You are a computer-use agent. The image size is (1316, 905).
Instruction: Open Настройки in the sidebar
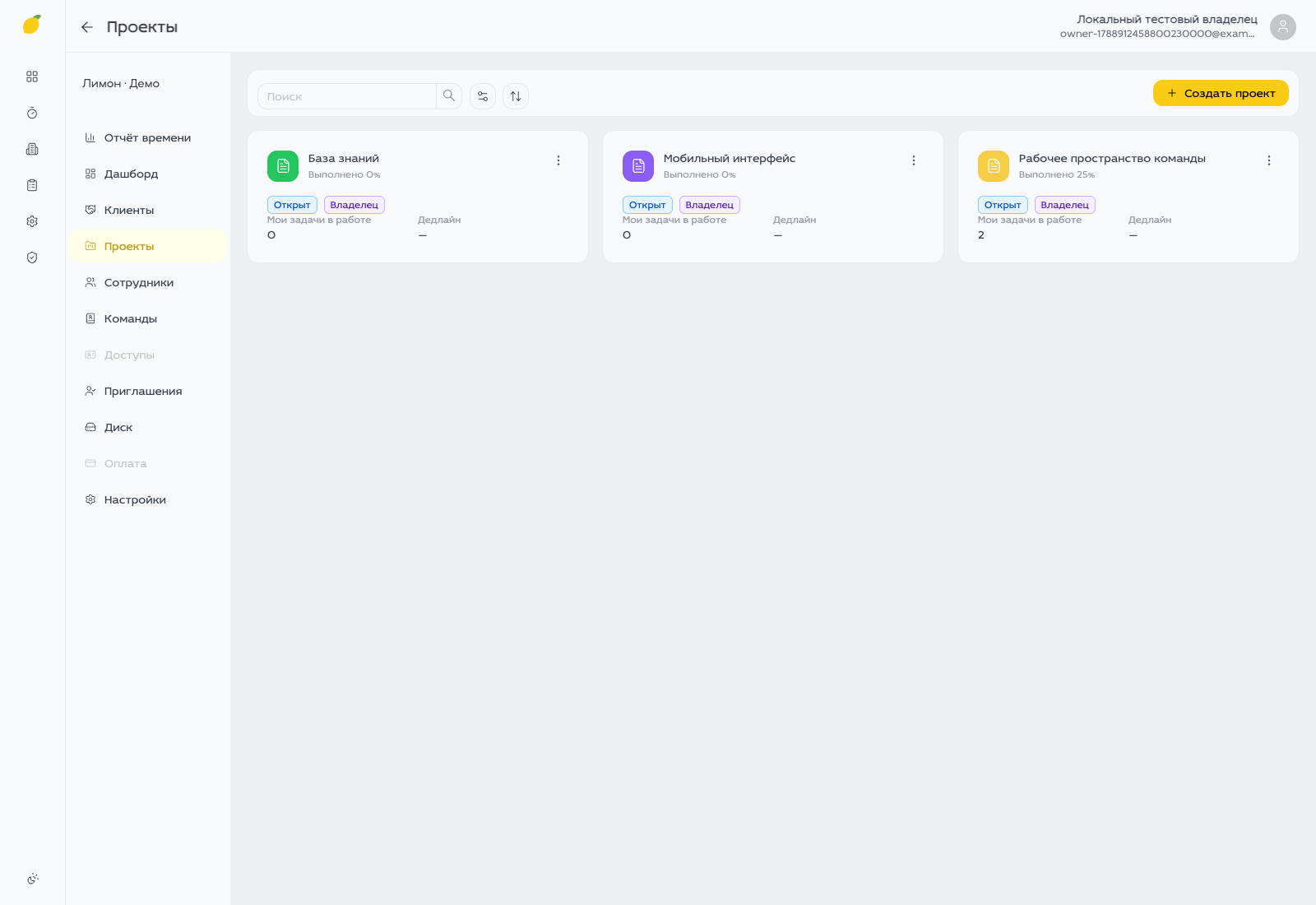click(148, 499)
